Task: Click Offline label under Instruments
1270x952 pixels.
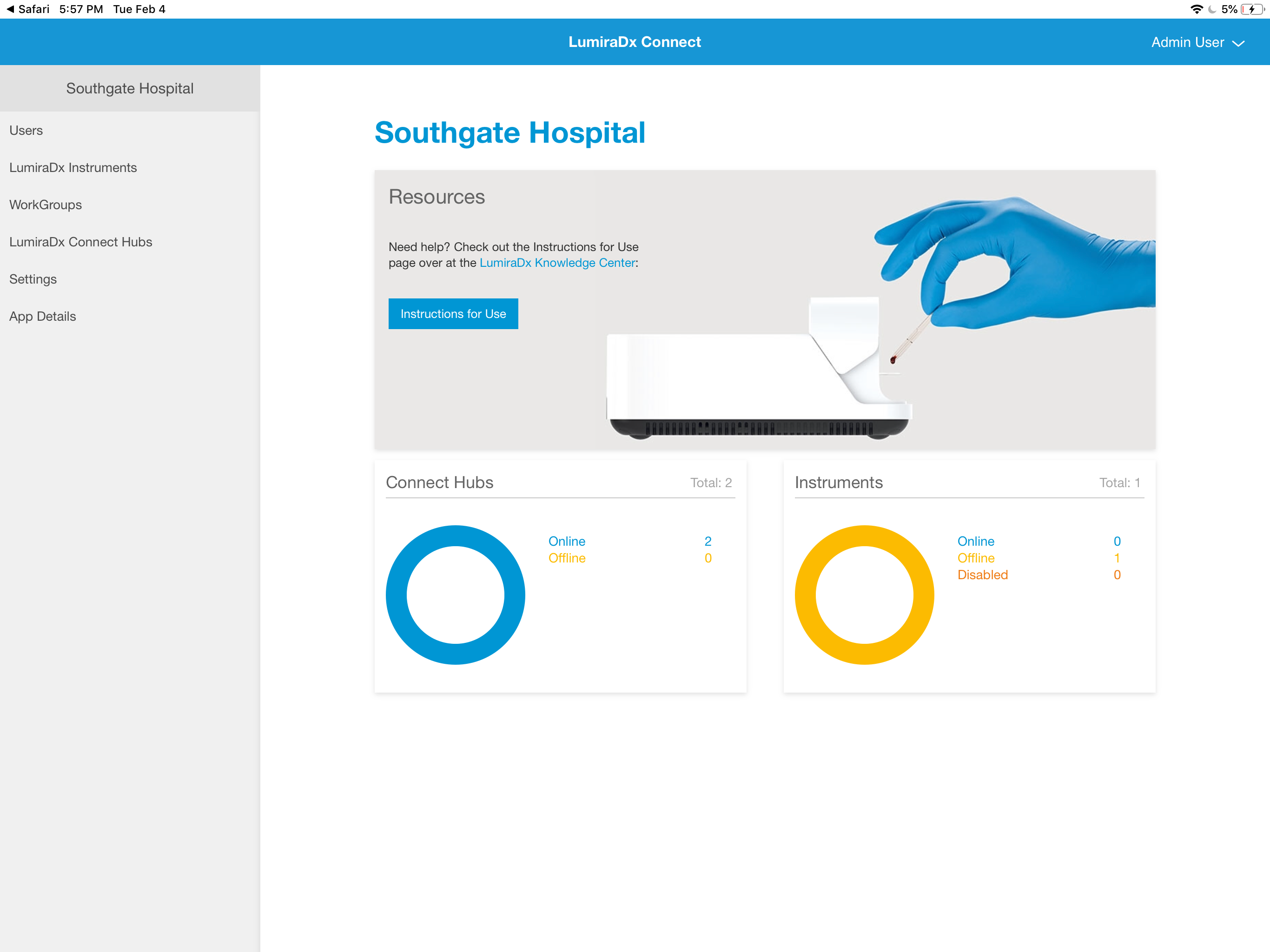Action: tap(975, 558)
